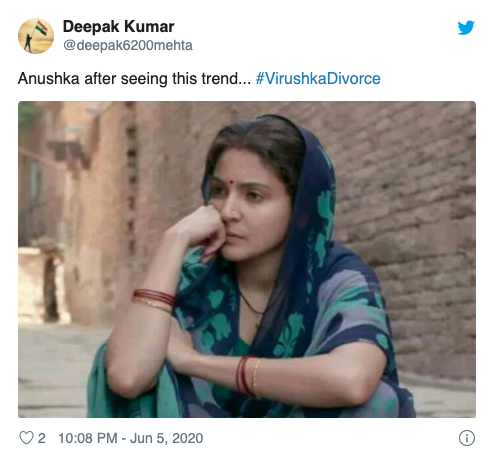
Task: Open Deepak Kumar's profile avatar
Action: click(36, 36)
